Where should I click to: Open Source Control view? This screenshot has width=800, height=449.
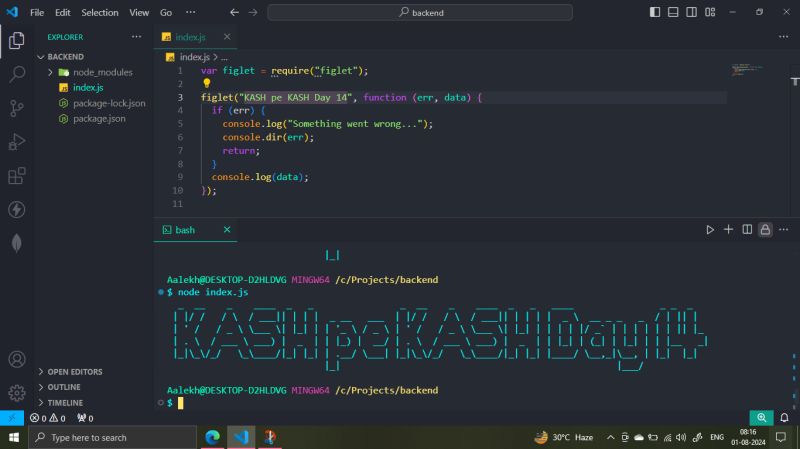(x=16, y=108)
